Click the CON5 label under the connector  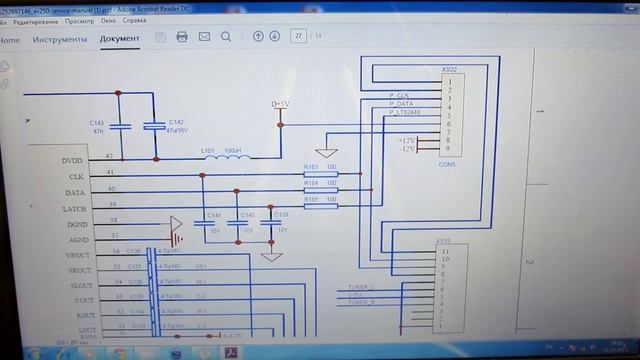(447, 164)
